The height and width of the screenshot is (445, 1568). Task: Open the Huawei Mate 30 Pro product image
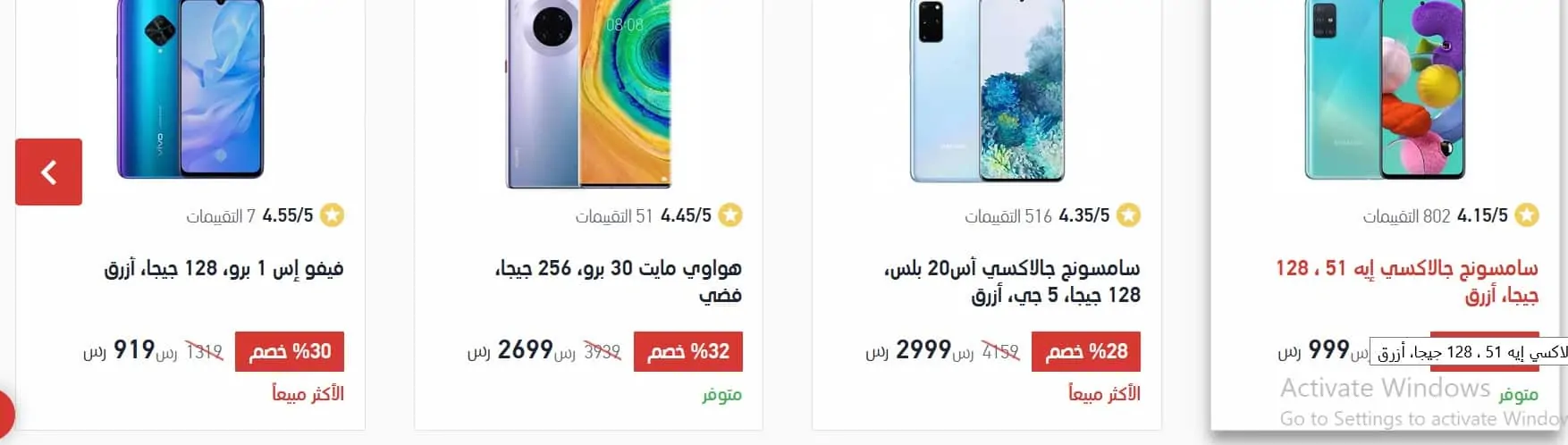588,94
